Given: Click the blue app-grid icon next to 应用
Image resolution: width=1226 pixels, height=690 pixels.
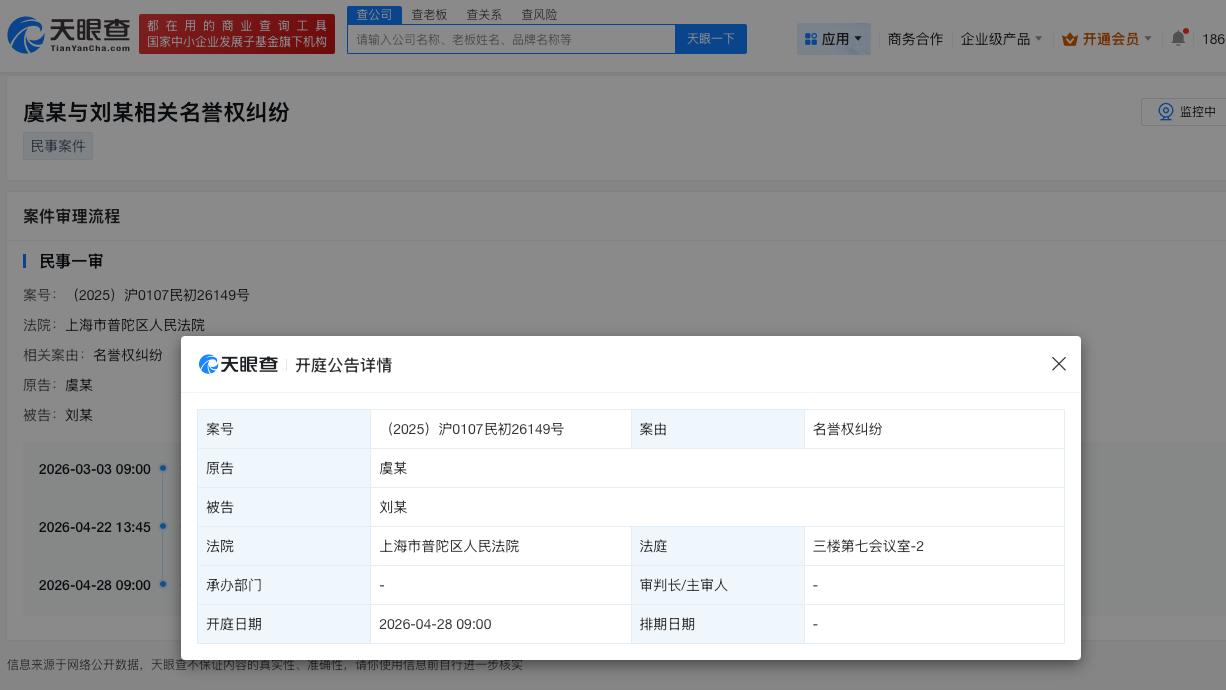Looking at the screenshot, I should pos(812,39).
